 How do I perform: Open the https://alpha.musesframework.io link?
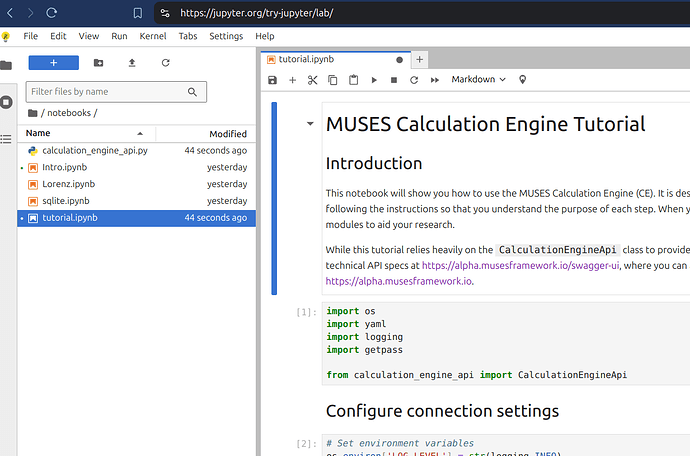pyautogui.click(x=399, y=281)
